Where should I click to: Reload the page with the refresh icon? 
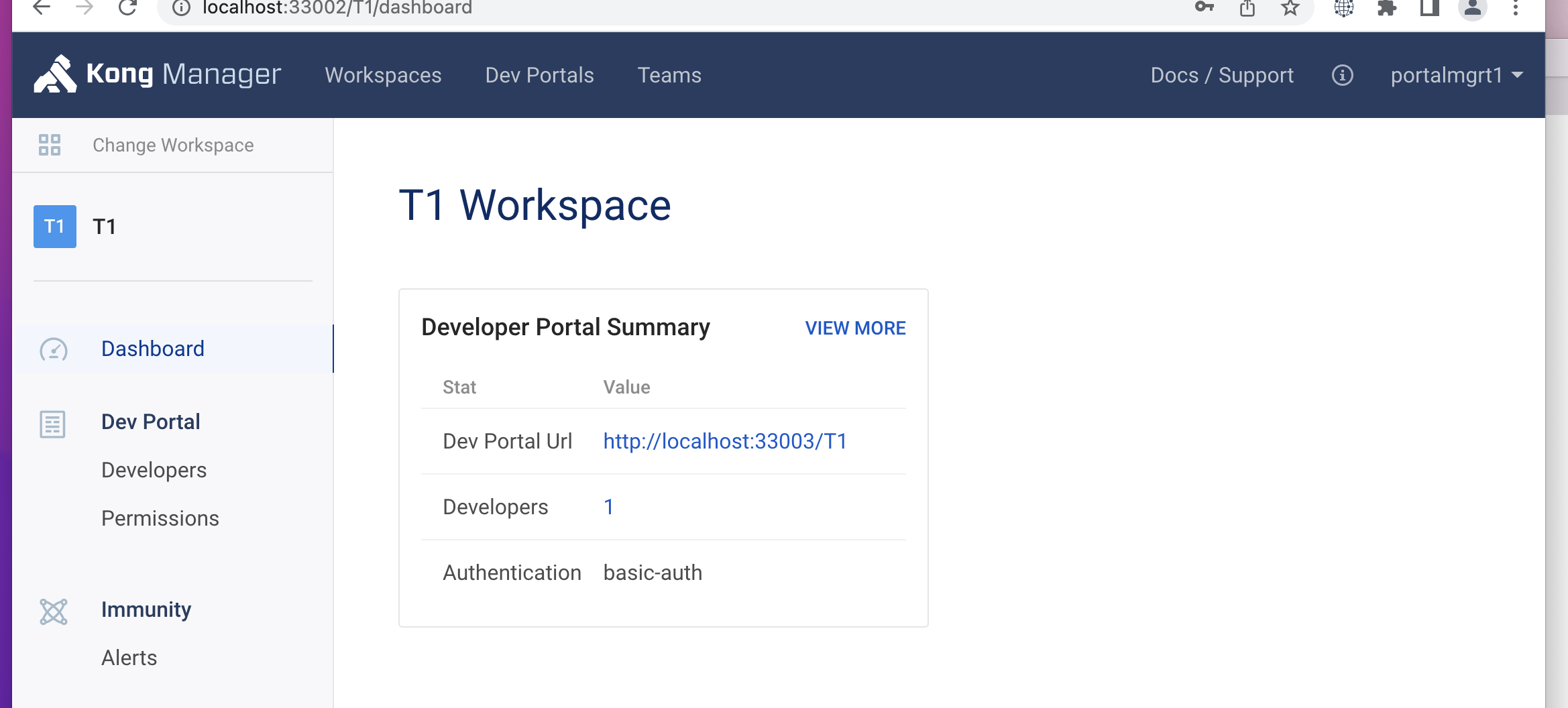[x=127, y=8]
